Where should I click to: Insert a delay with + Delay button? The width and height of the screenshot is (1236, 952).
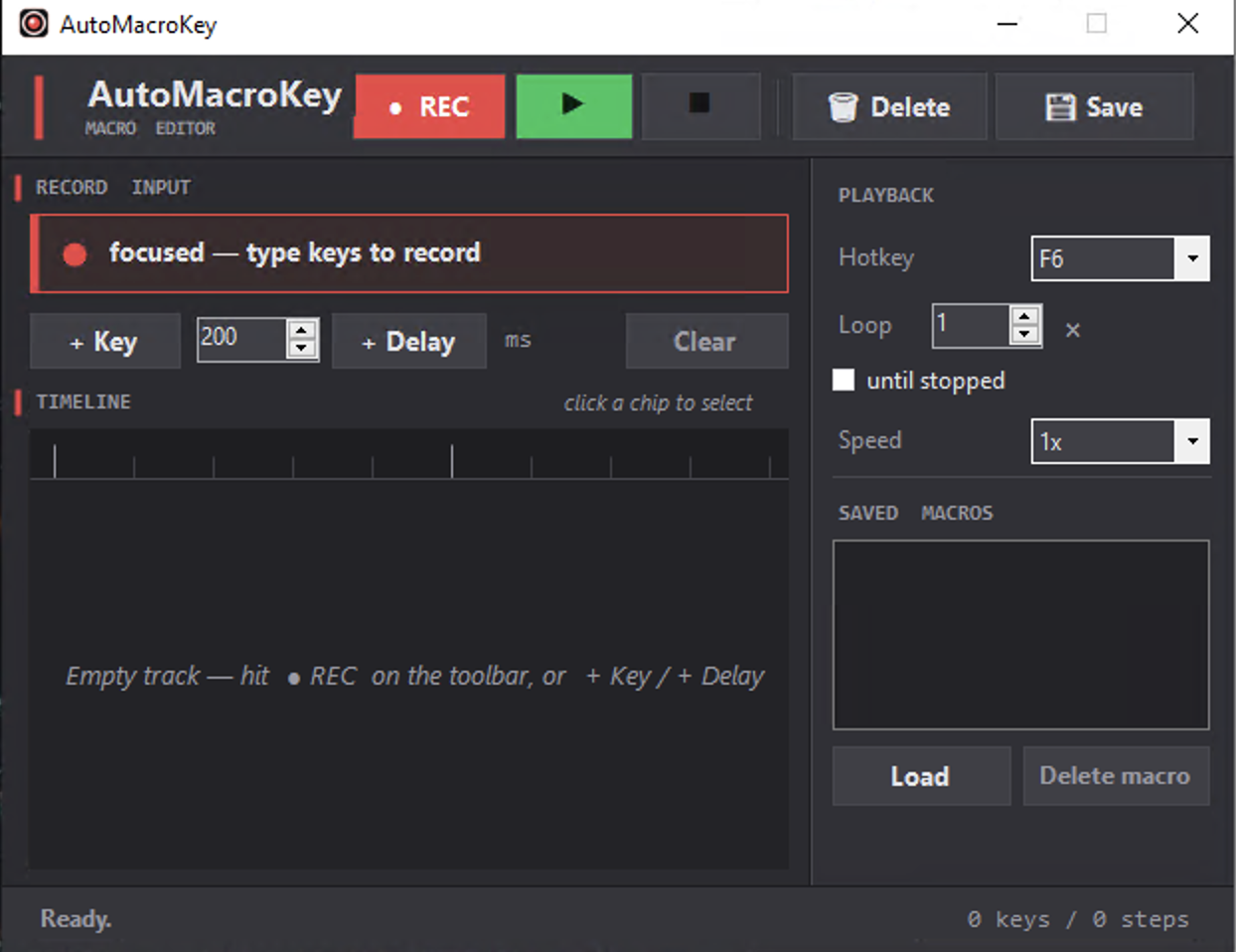click(x=409, y=342)
